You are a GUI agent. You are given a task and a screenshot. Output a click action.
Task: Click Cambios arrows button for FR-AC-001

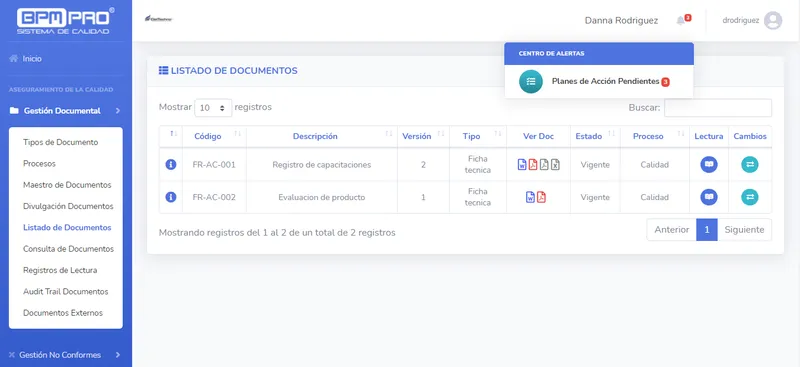749,164
